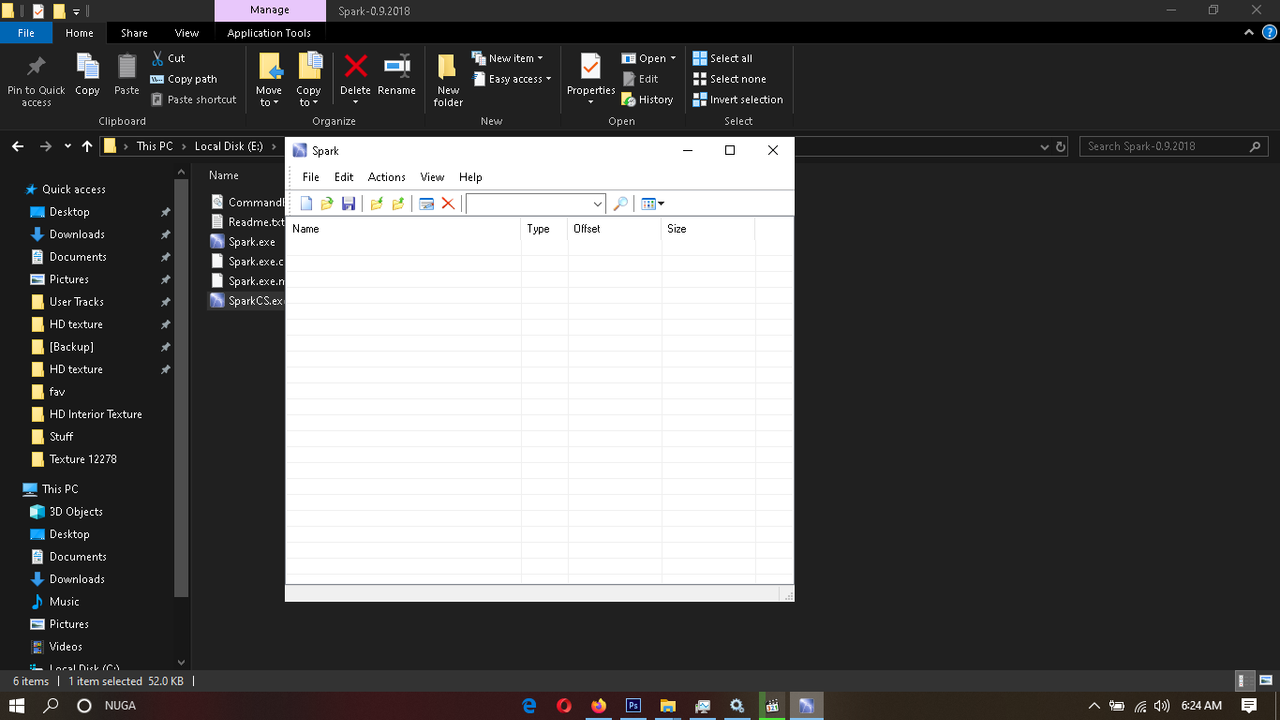Open the Help menu in Spark
1280x720 pixels.
[470, 177]
